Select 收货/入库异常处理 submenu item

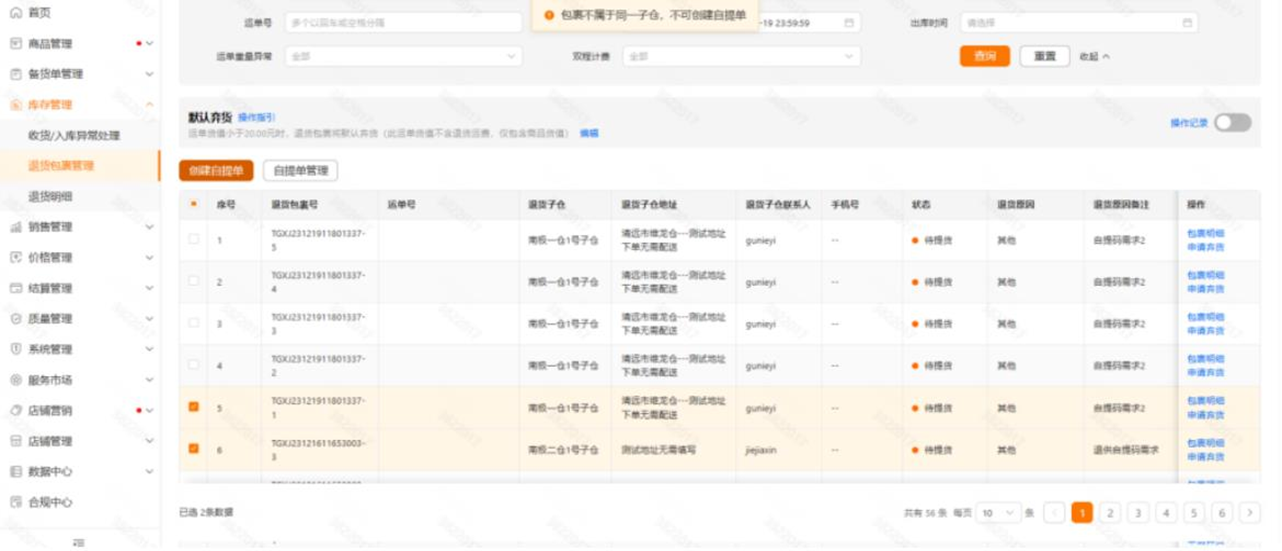point(74,135)
